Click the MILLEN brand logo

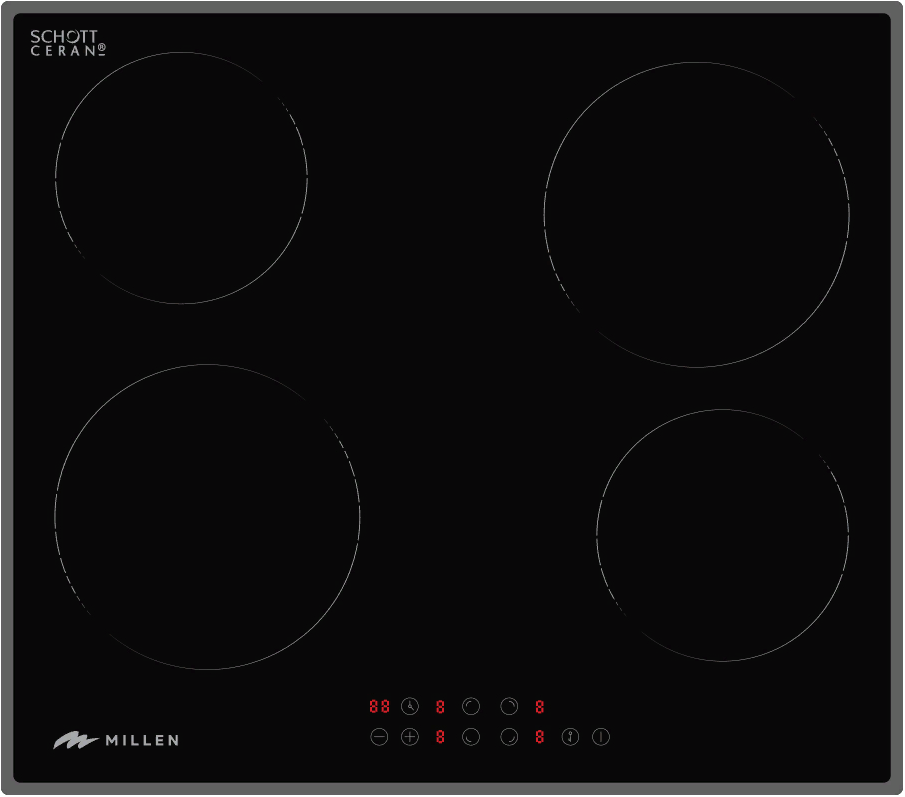pos(116,741)
